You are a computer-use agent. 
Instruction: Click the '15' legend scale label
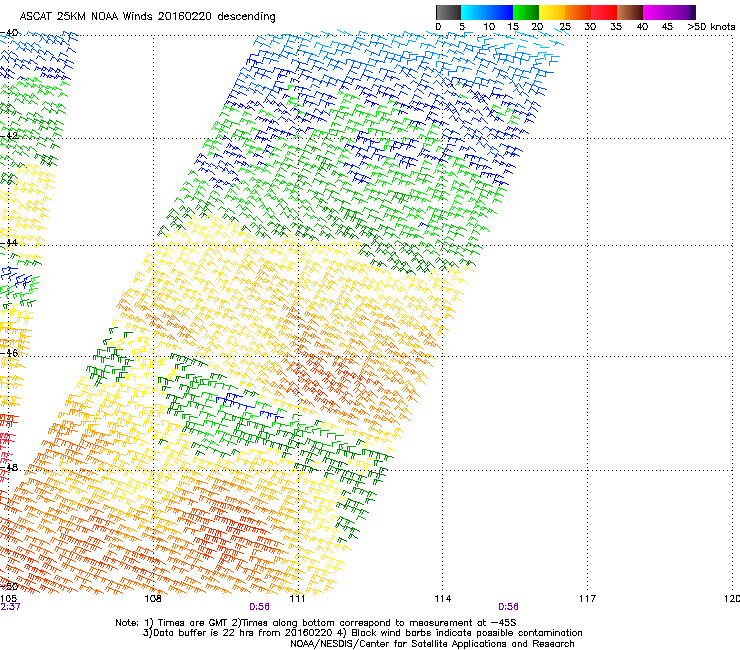[513, 26]
